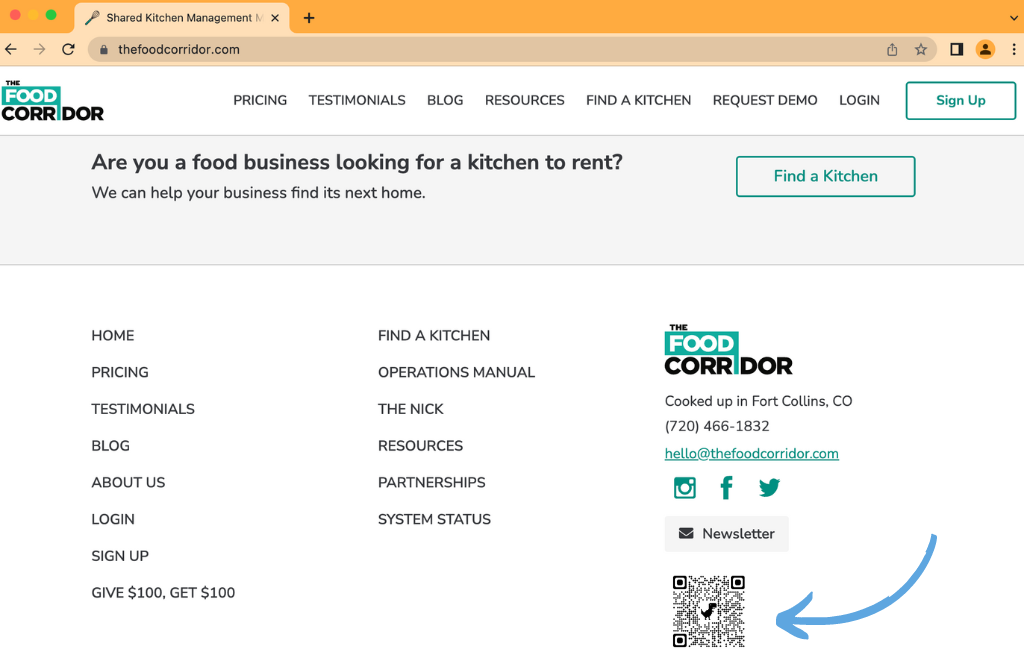
Task: Open the Instagram social icon
Action: click(684, 487)
